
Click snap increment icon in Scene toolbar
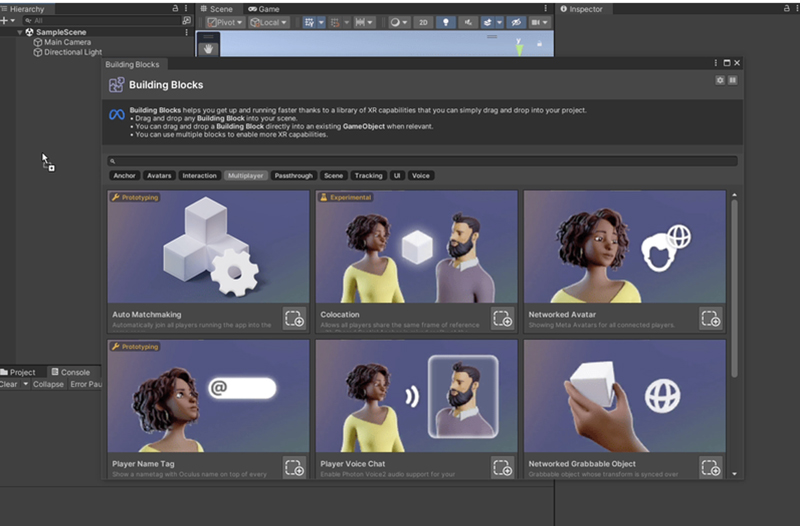335,22
